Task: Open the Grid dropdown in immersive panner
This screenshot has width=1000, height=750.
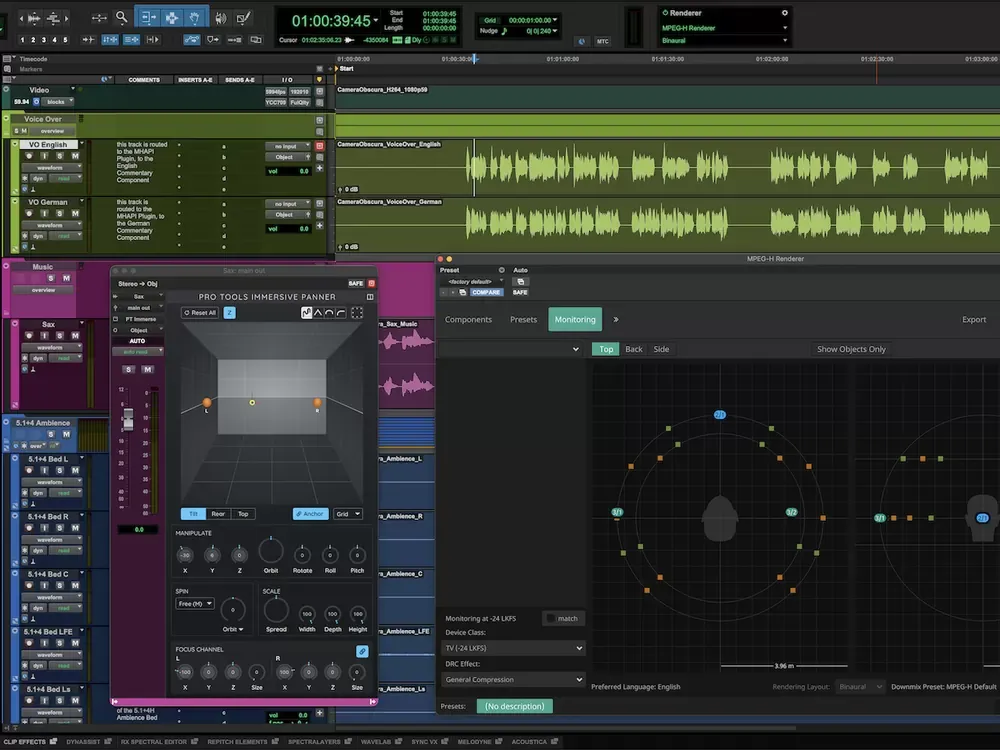Action: click(x=348, y=513)
